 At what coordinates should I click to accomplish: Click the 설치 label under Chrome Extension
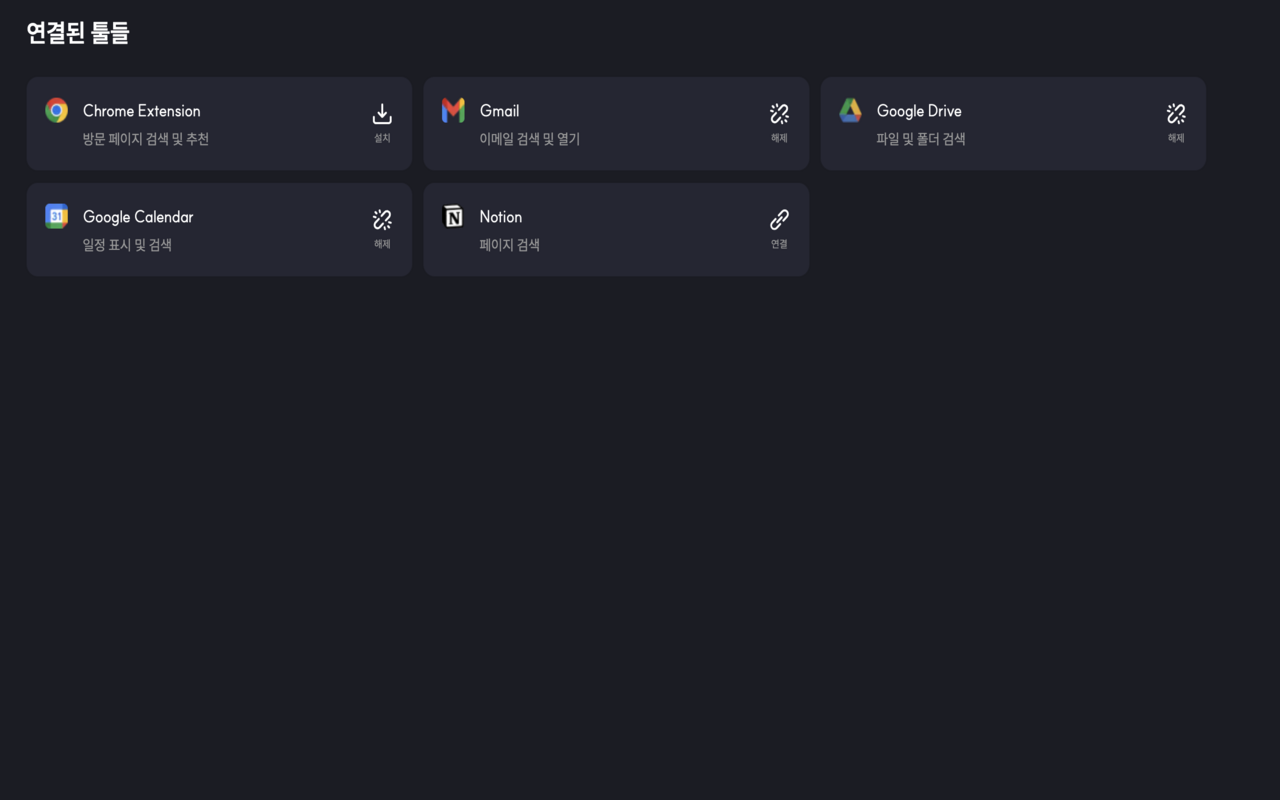(382, 138)
